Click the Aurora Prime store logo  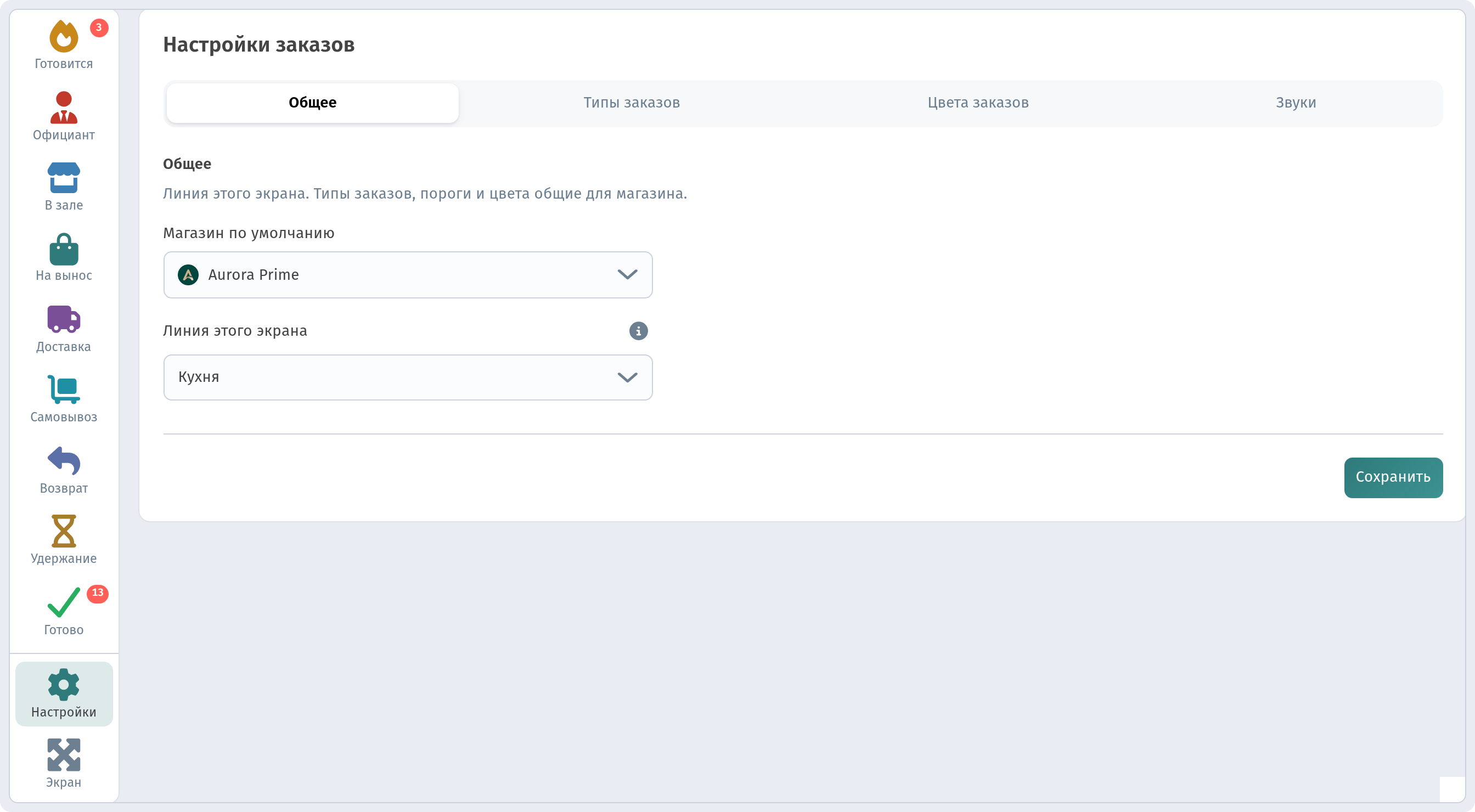[x=188, y=275]
